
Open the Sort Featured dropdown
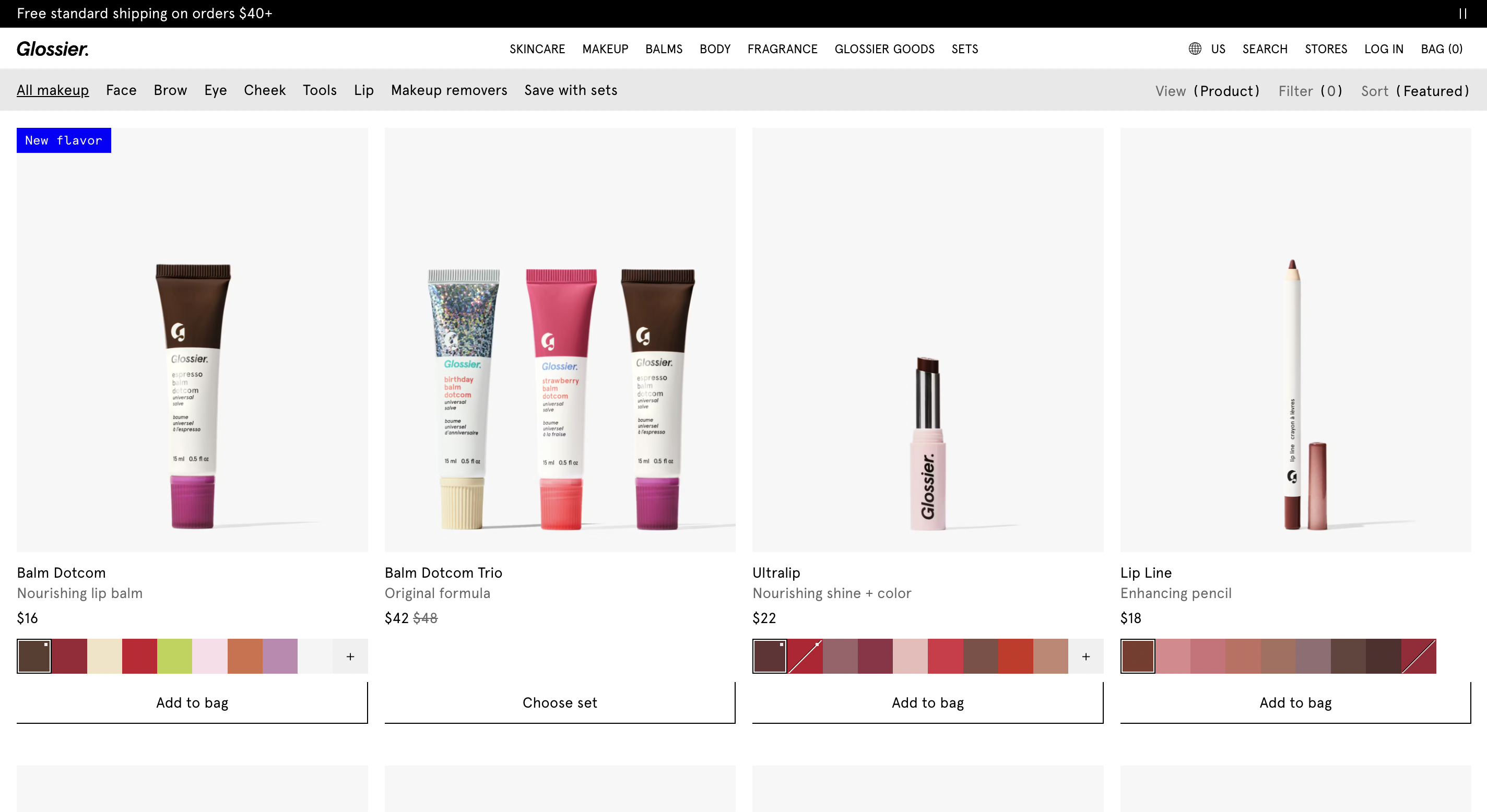(1414, 91)
